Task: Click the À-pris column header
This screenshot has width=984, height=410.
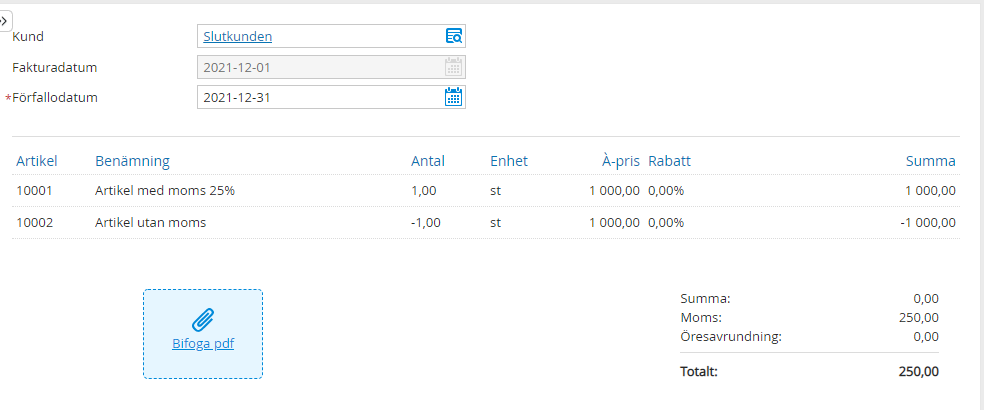Action: point(620,161)
